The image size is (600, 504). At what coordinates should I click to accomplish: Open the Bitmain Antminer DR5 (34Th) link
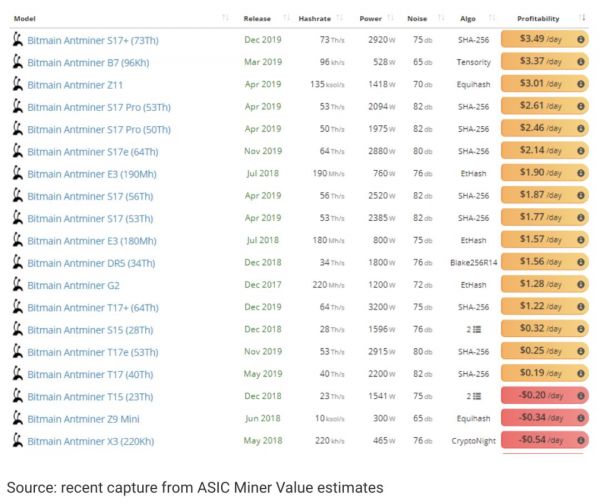pos(90,263)
